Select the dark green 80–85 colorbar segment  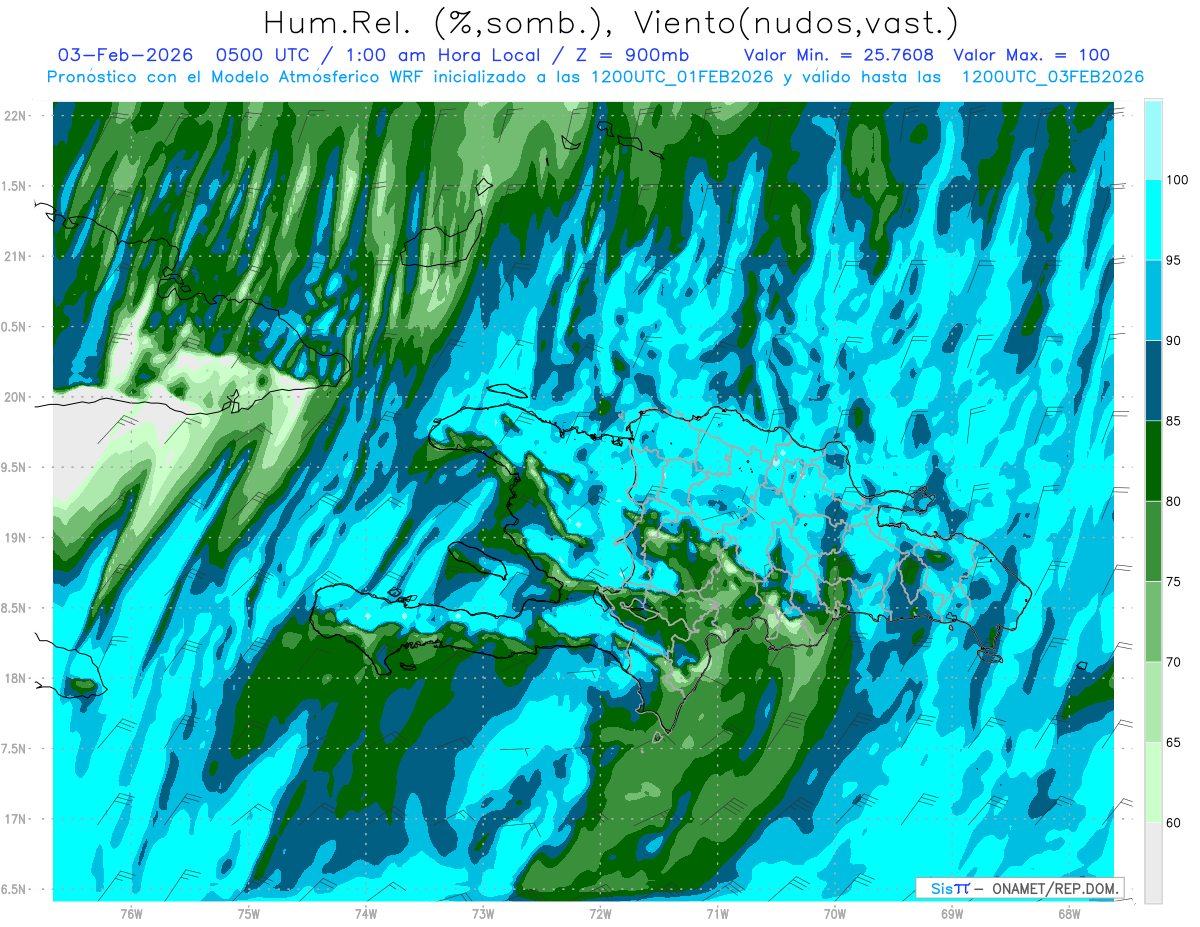click(x=1153, y=461)
